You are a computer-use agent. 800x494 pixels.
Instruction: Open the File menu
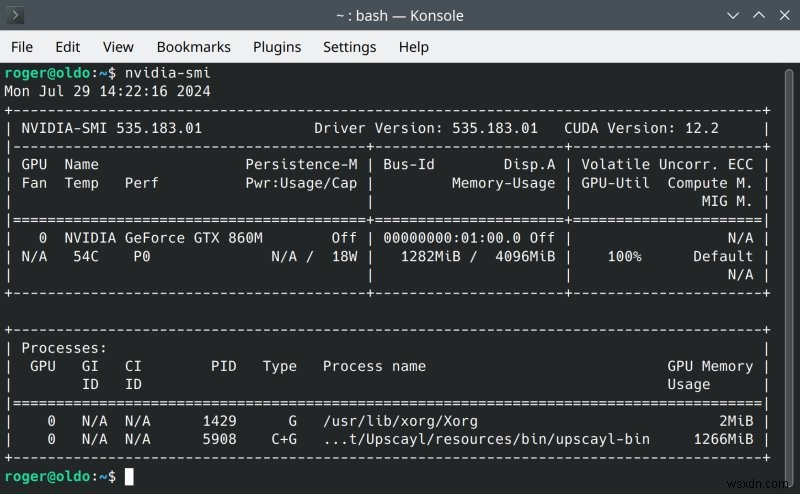coord(22,47)
